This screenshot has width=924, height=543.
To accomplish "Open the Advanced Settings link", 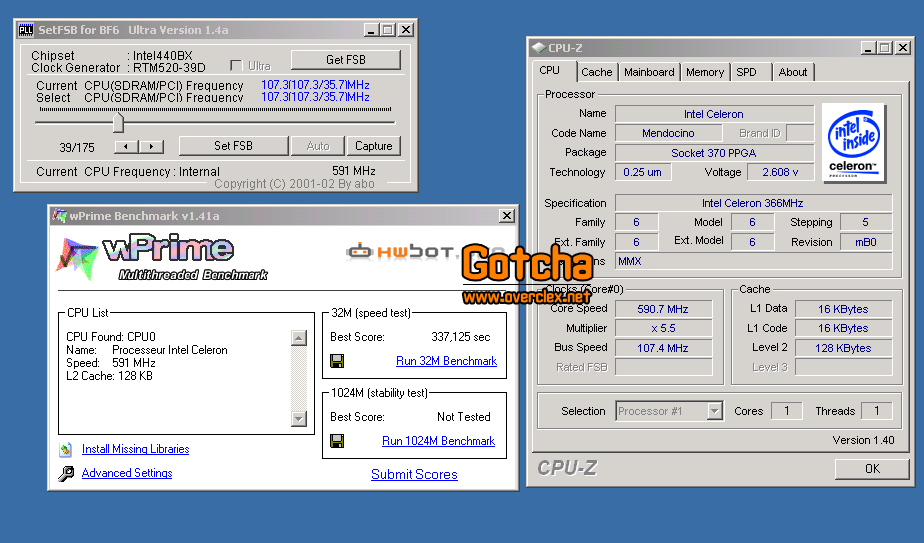I will point(127,473).
